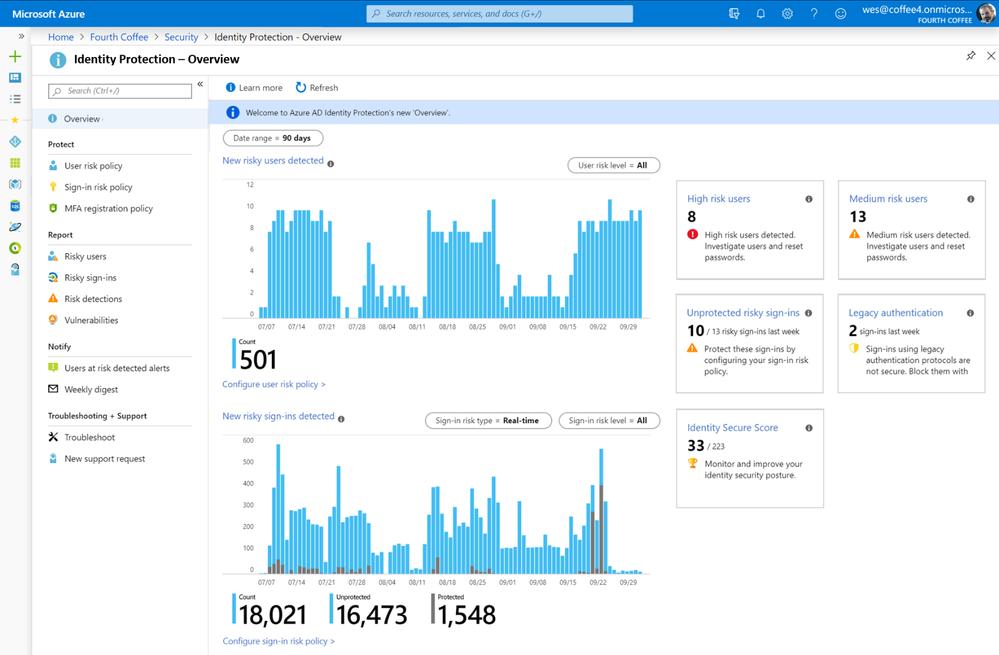Click the Refresh button
The image size is (999, 655).
tap(317, 87)
